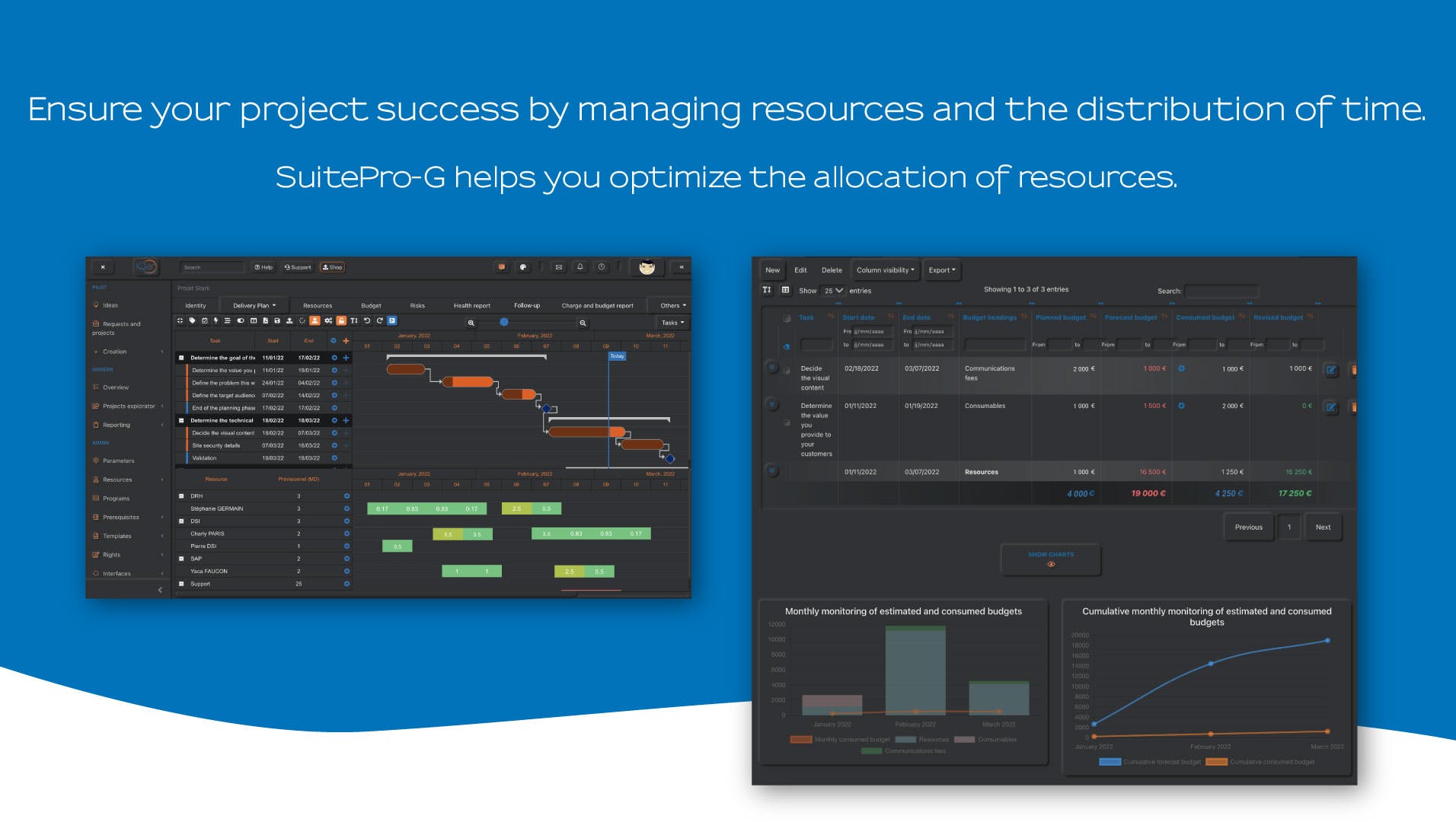
Task: Click the double-chevron collapse icon at top right
Action: tap(682, 267)
